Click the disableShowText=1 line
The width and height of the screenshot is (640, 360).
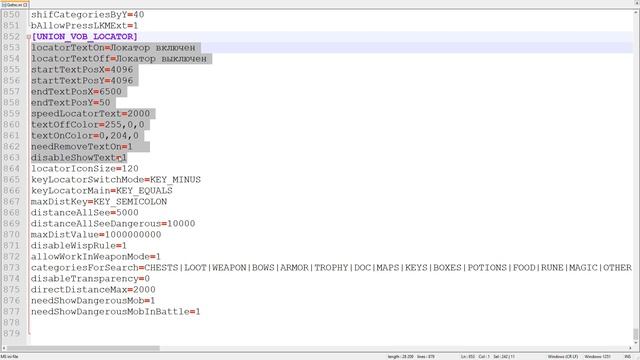tap(79, 158)
